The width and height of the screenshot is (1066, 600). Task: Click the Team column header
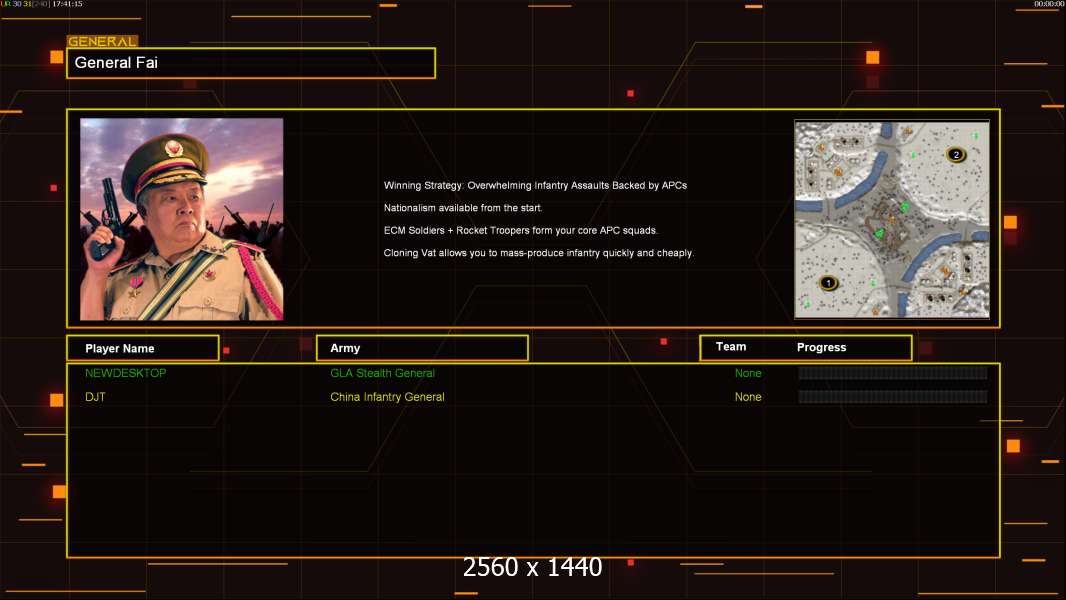731,347
